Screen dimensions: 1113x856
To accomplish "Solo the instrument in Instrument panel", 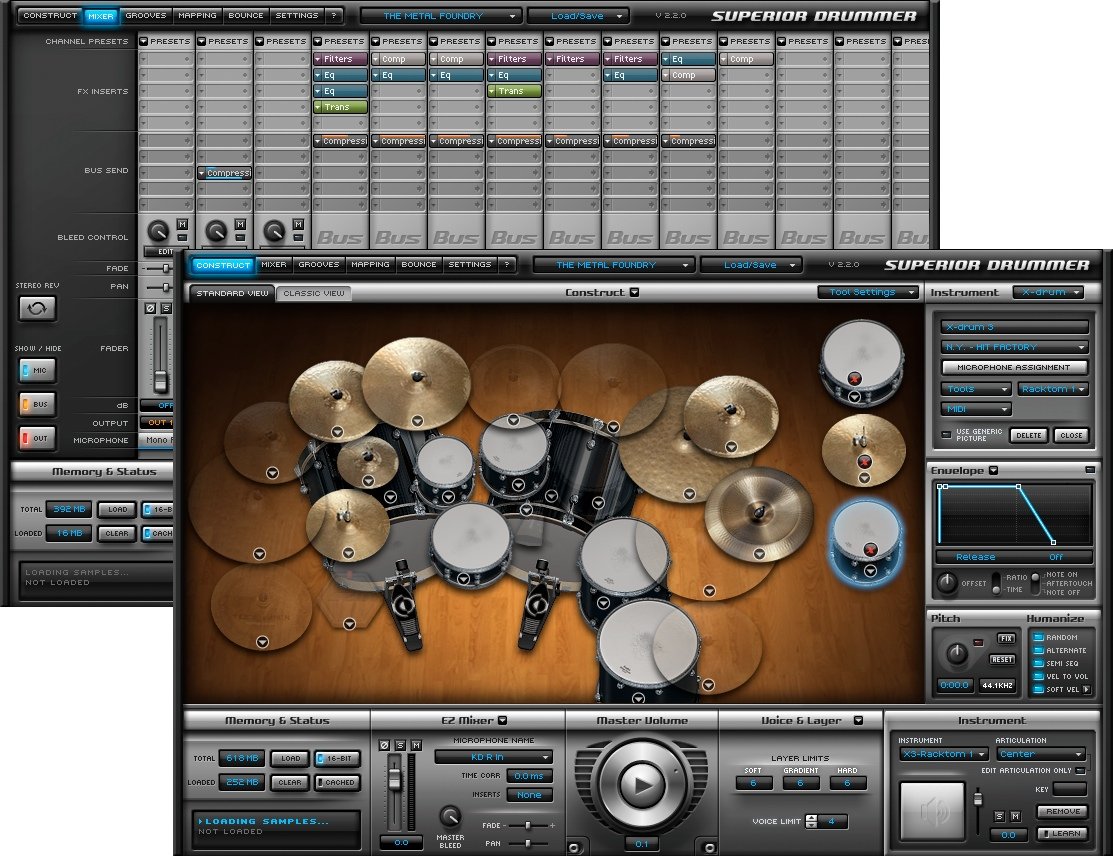I will (999, 816).
